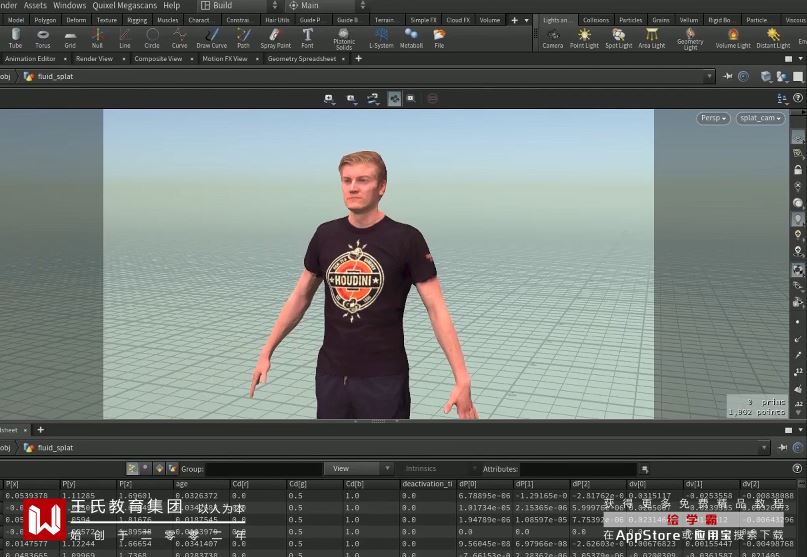The image size is (807, 557).
Task: Switch to the Render View tab
Action: [94, 59]
